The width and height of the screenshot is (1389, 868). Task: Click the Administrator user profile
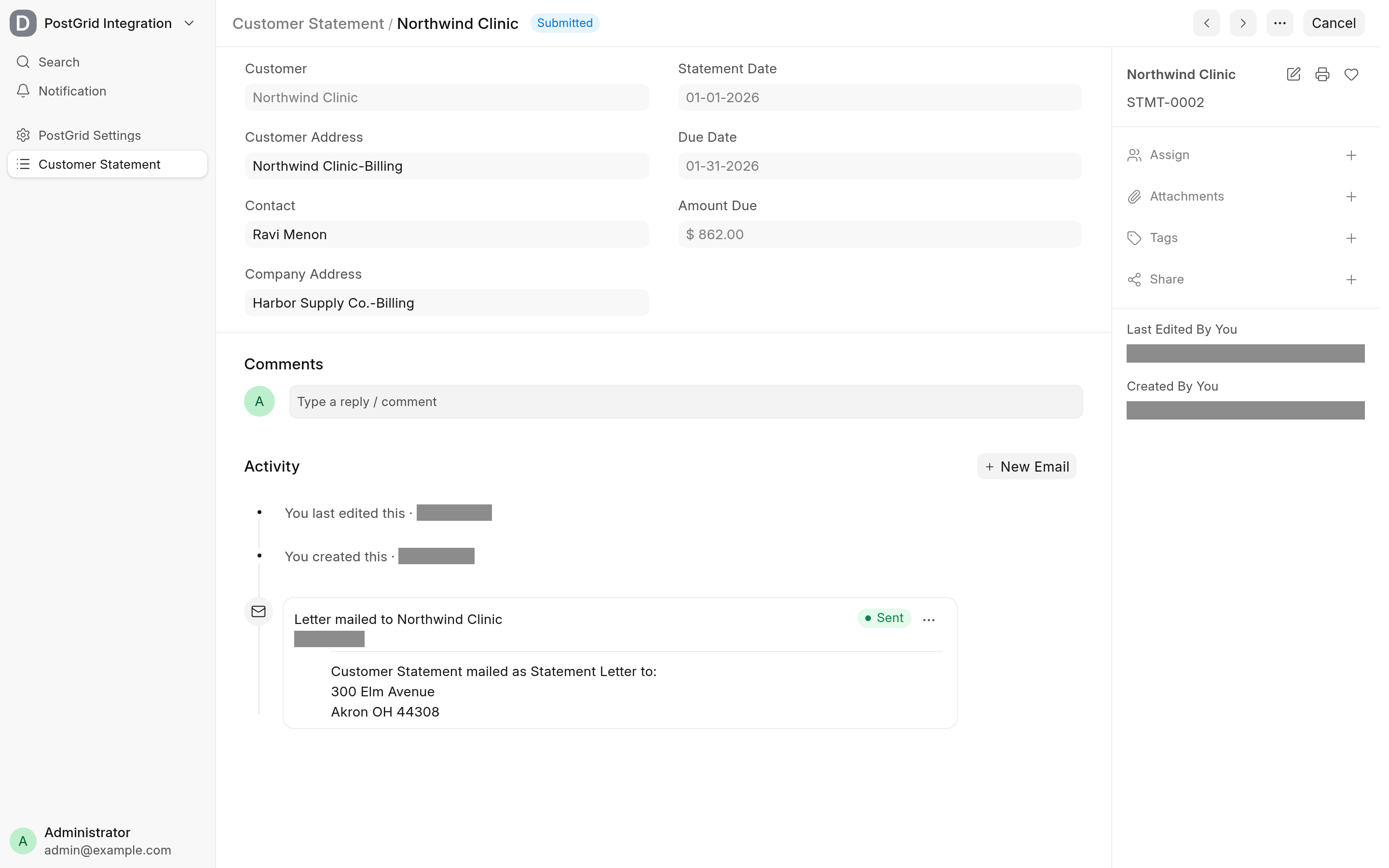tap(108, 841)
